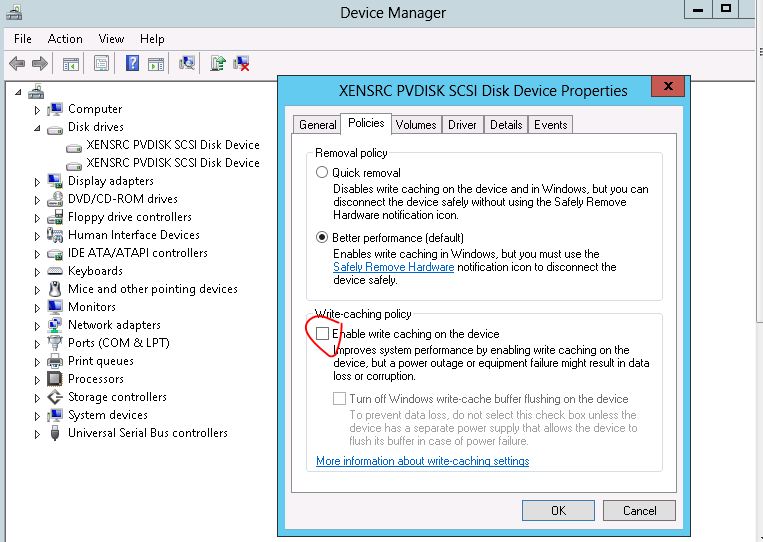Screen dimensions: 763x542
Task: Click the Properties toolbar icon
Action: [x=101, y=63]
